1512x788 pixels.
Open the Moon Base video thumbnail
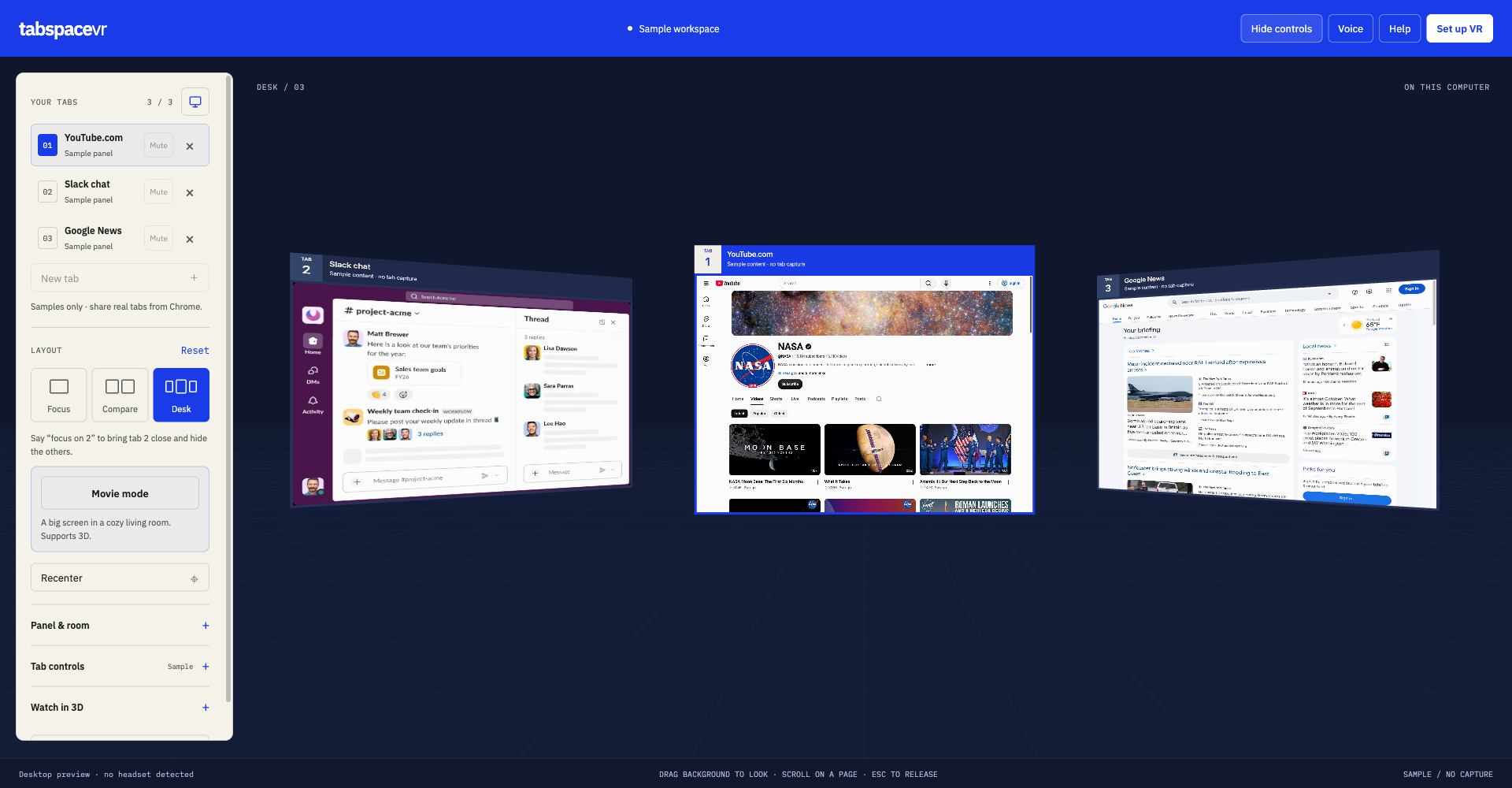775,449
